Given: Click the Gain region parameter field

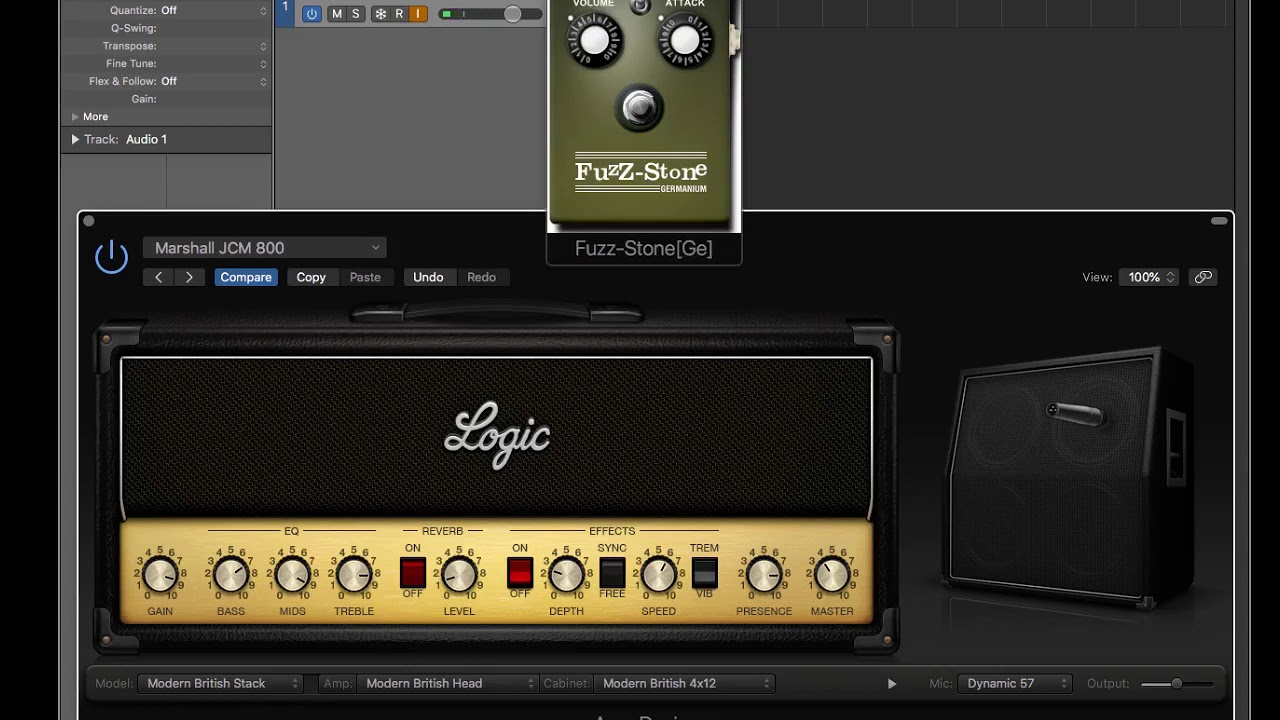Looking at the screenshot, I should tap(166, 99).
